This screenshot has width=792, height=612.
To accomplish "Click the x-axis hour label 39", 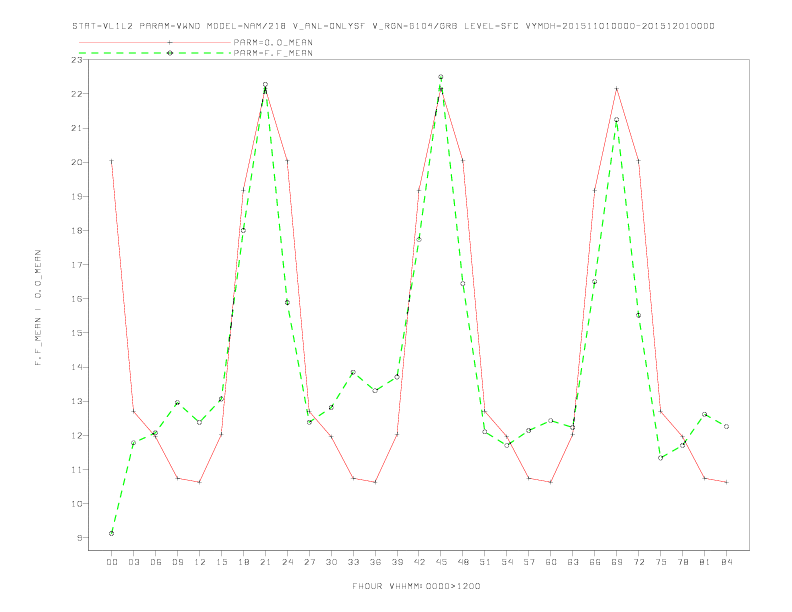I will 397,562.
